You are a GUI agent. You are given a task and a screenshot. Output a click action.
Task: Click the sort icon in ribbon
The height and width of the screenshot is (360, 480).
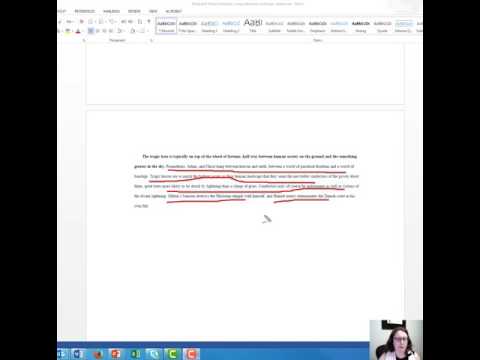pos(140,22)
